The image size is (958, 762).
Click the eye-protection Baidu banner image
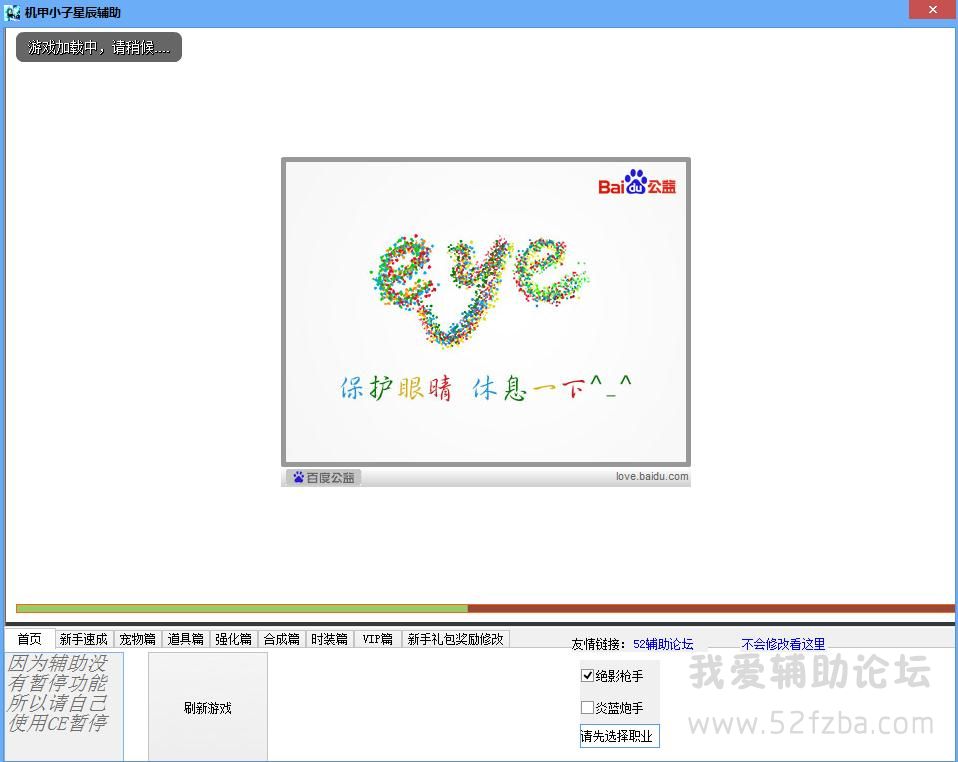[486, 312]
